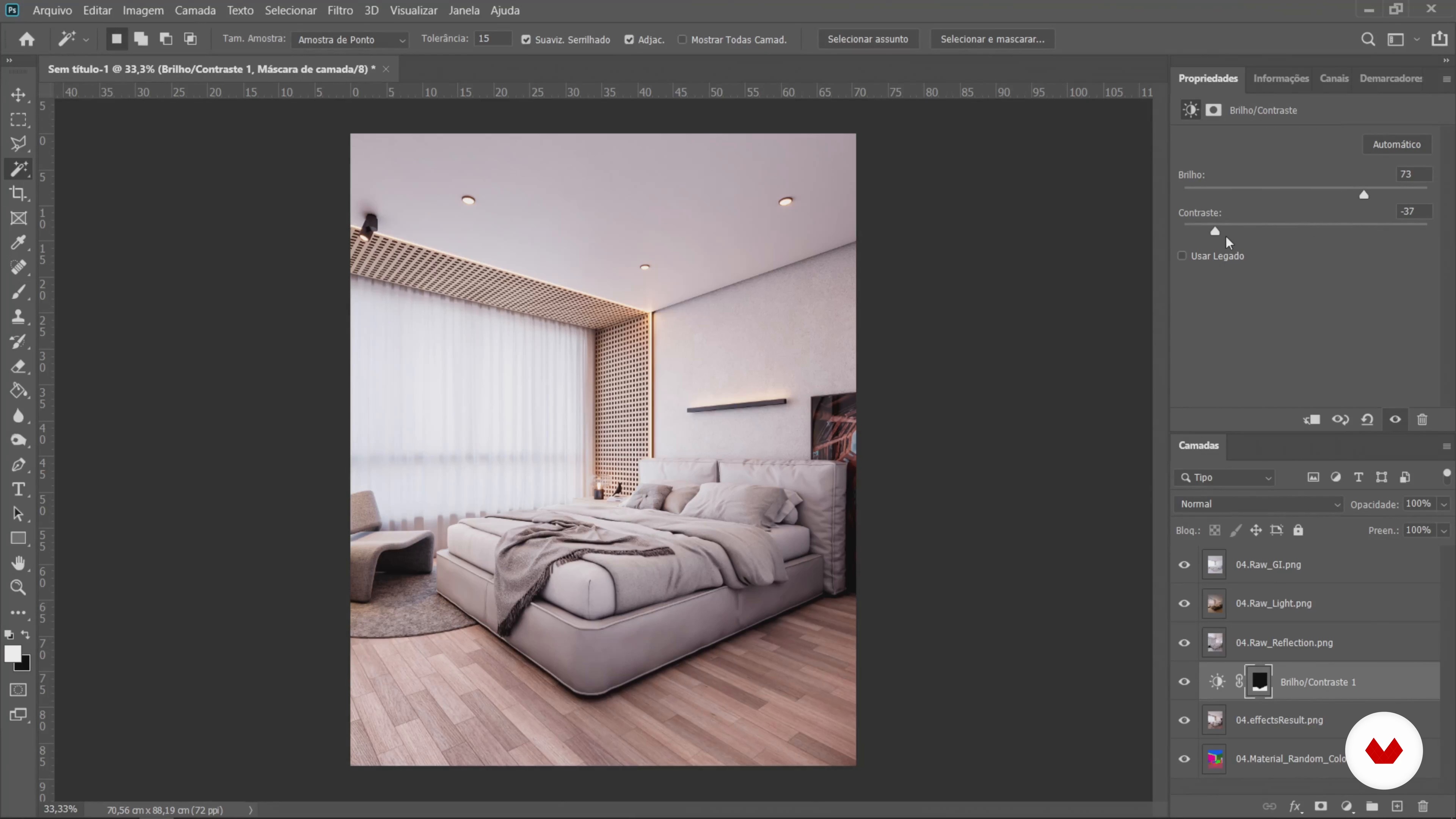Enable the Usar Legado checkbox

coord(1182,256)
